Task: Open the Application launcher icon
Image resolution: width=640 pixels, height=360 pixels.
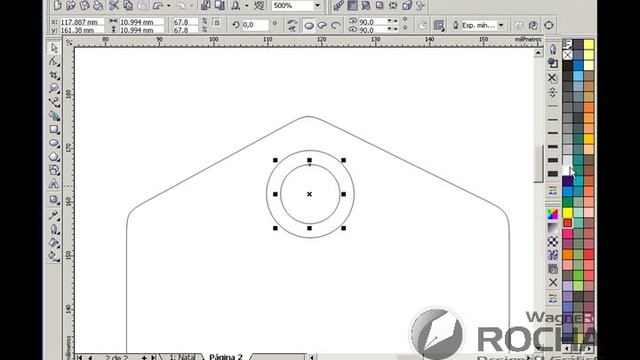Action: [x=236, y=6]
